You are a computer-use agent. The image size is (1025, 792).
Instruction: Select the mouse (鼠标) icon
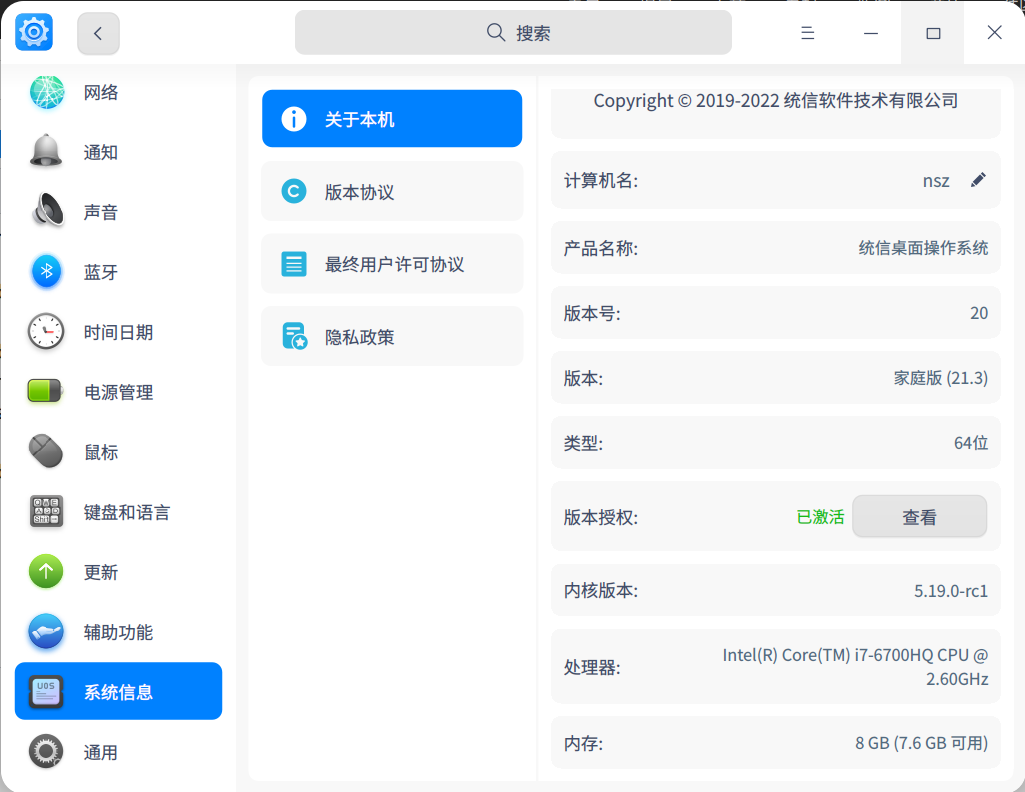click(46, 452)
